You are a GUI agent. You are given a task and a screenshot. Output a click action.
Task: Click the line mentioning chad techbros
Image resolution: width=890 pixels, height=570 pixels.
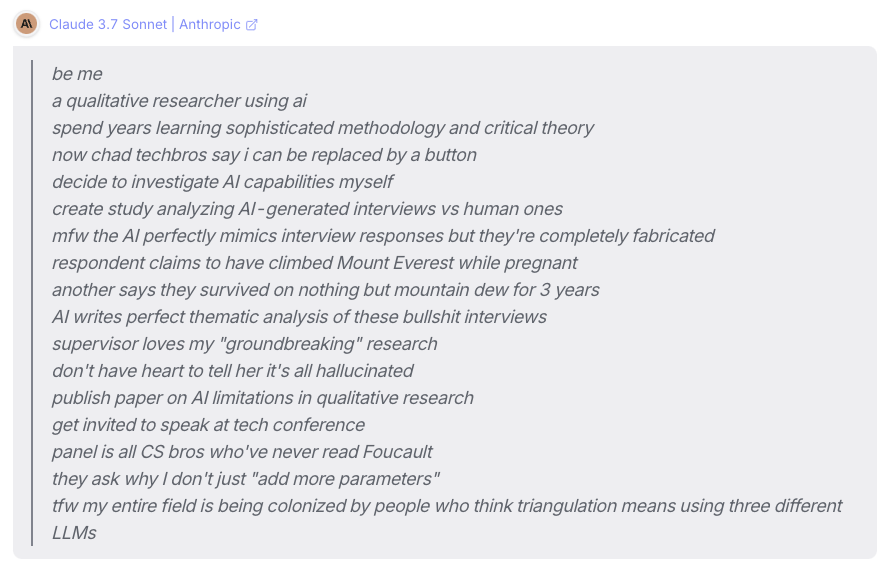click(264, 155)
